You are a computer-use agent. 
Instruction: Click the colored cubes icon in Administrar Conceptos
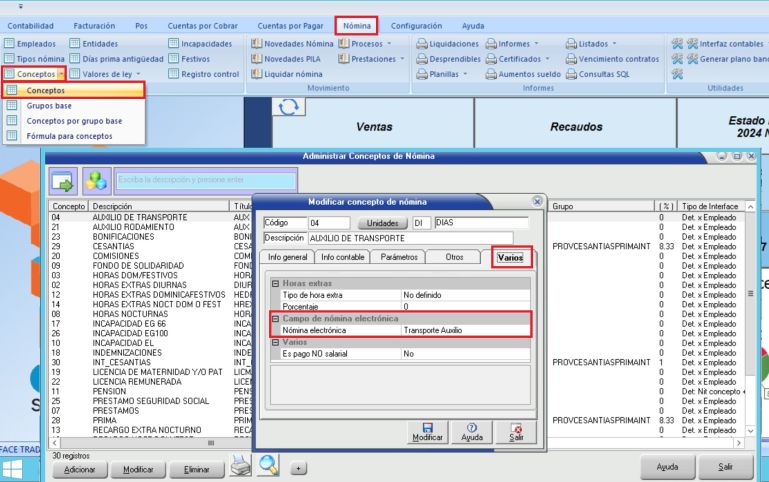96,182
